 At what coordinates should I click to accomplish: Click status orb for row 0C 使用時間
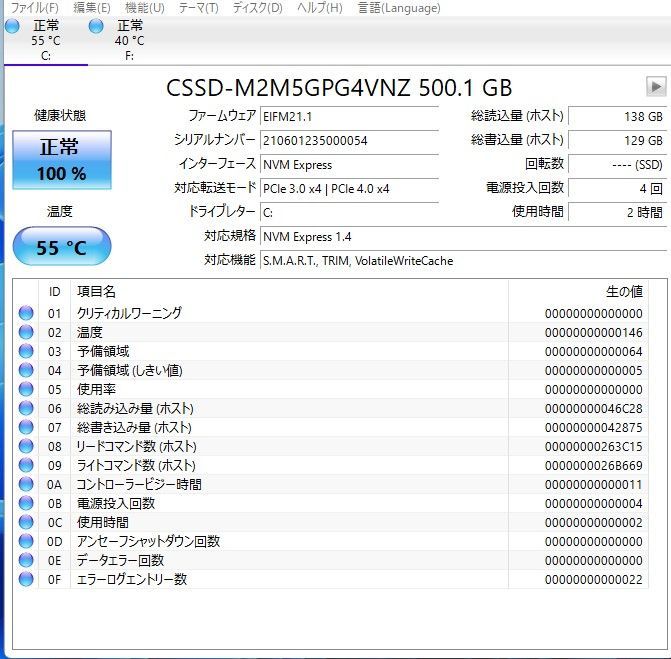click(26, 522)
